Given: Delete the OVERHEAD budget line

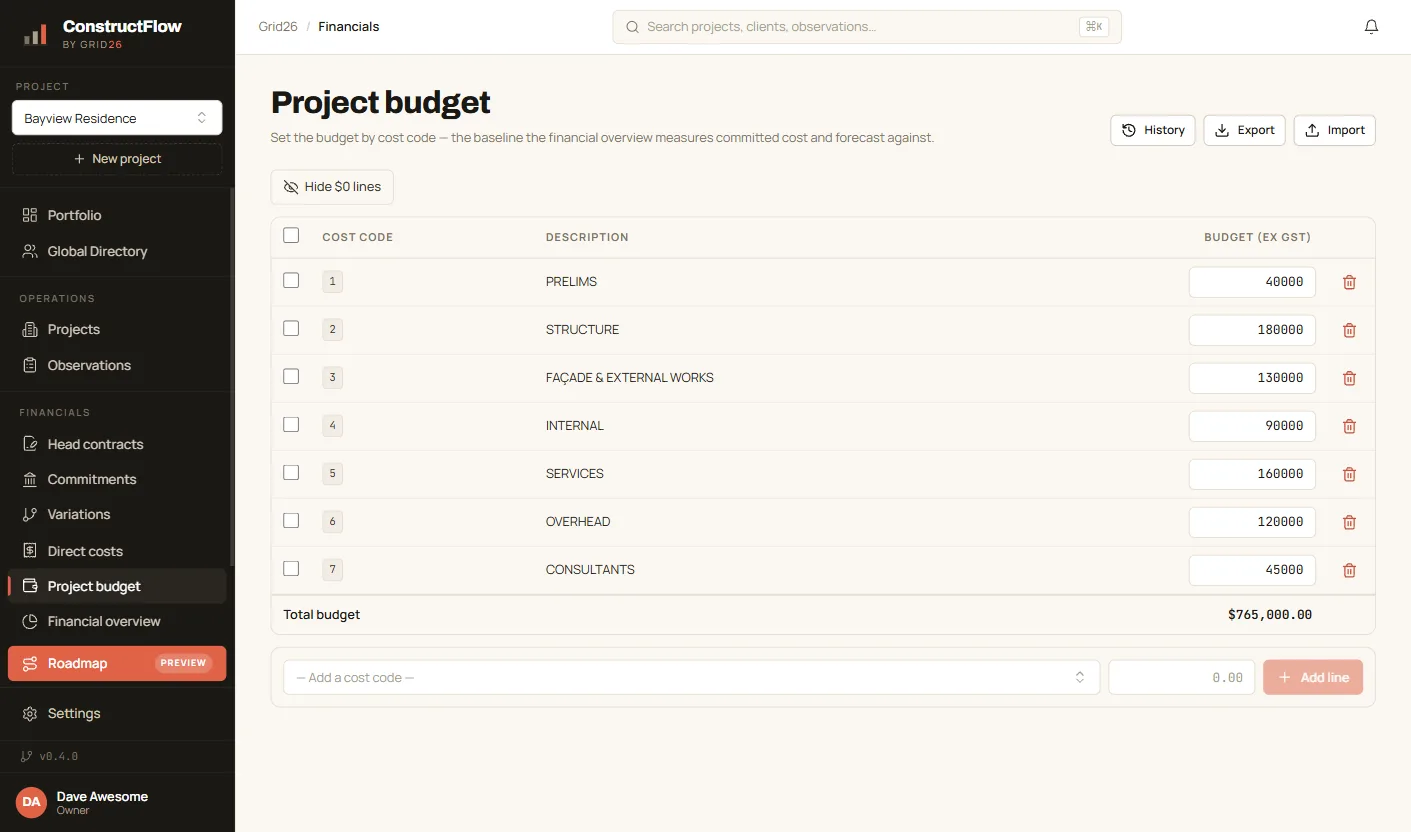Looking at the screenshot, I should point(1349,522).
